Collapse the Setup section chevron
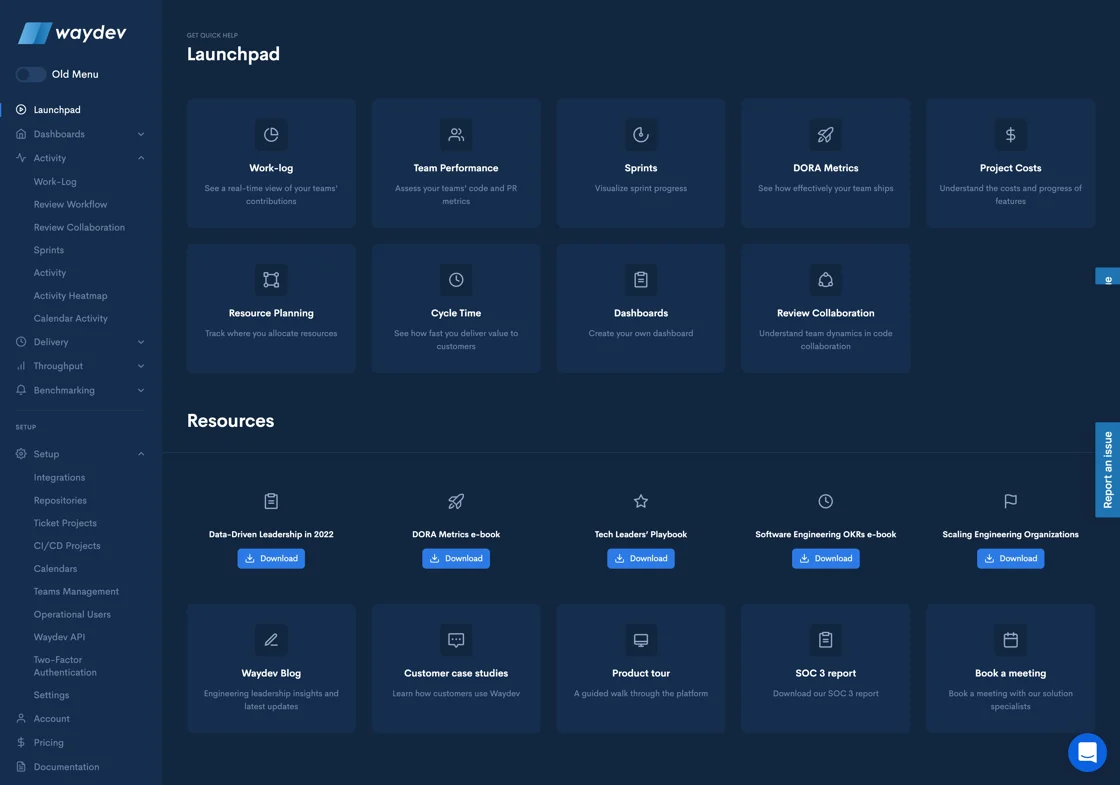This screenshot has width=1120, height=785. coord(141,454)
